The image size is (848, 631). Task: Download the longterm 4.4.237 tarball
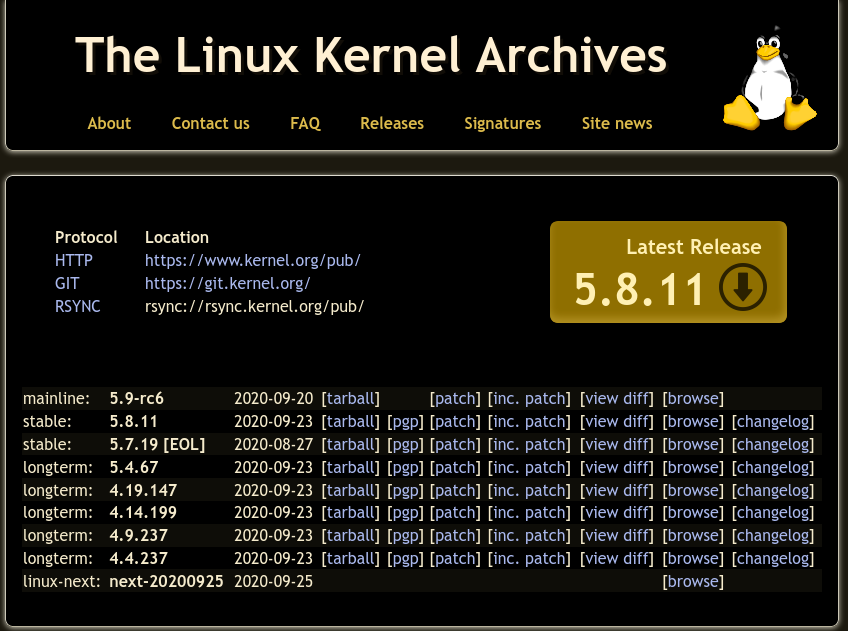pyautogui.click(x=350, y=559)
